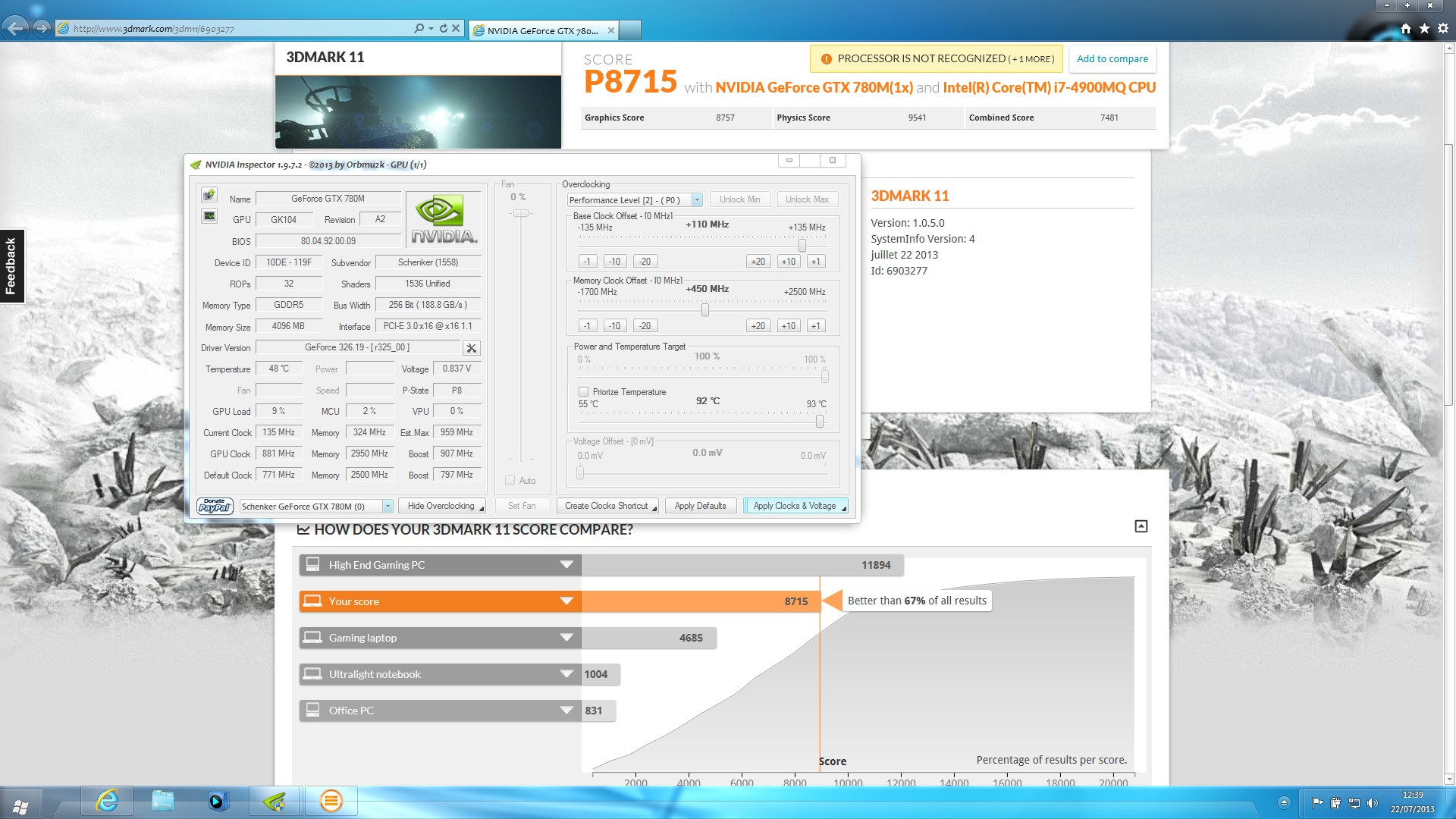Click the clock showing 12:39
Image resolution: width=1456 pixels, height=819 pixels.
(x=1412, y=795)
